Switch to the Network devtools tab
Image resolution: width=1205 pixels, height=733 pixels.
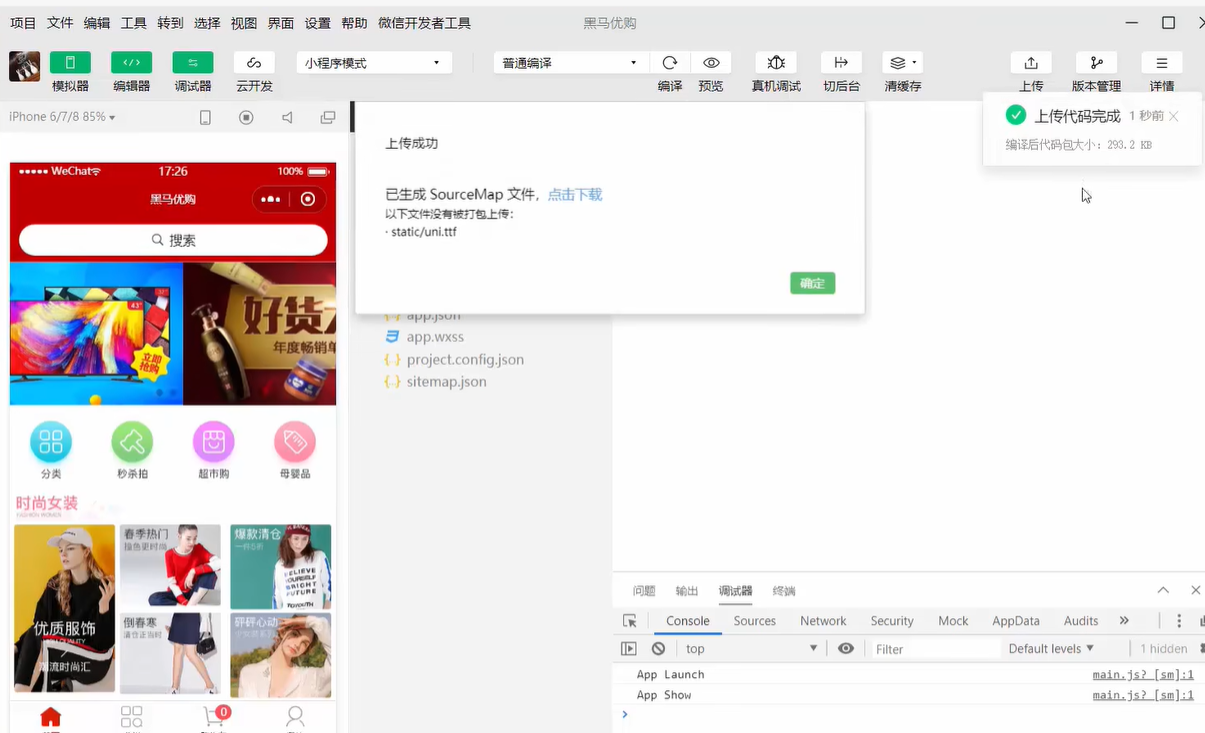pyautogui.click(x=823, y=621)
